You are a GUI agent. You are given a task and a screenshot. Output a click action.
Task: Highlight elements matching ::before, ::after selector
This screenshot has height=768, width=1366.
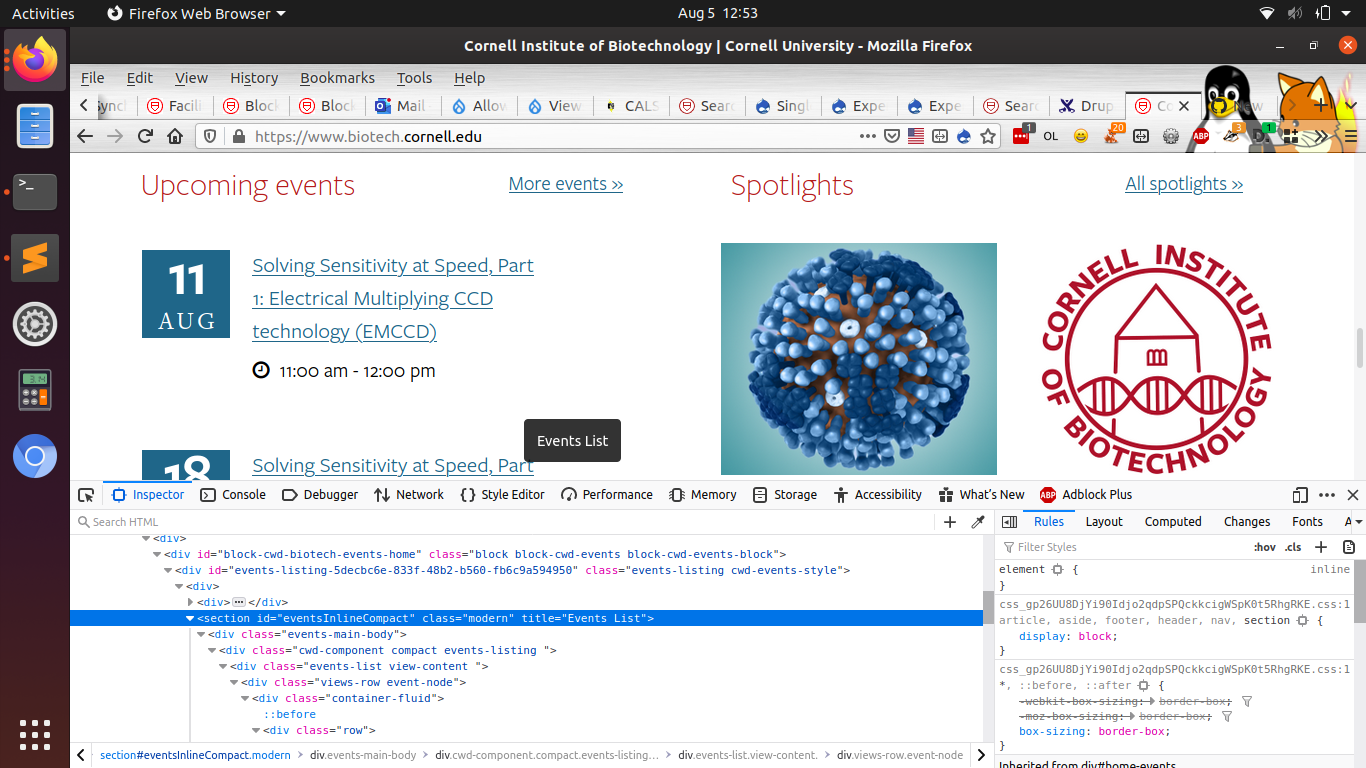pyautogui.click(x=1143, y=686)
